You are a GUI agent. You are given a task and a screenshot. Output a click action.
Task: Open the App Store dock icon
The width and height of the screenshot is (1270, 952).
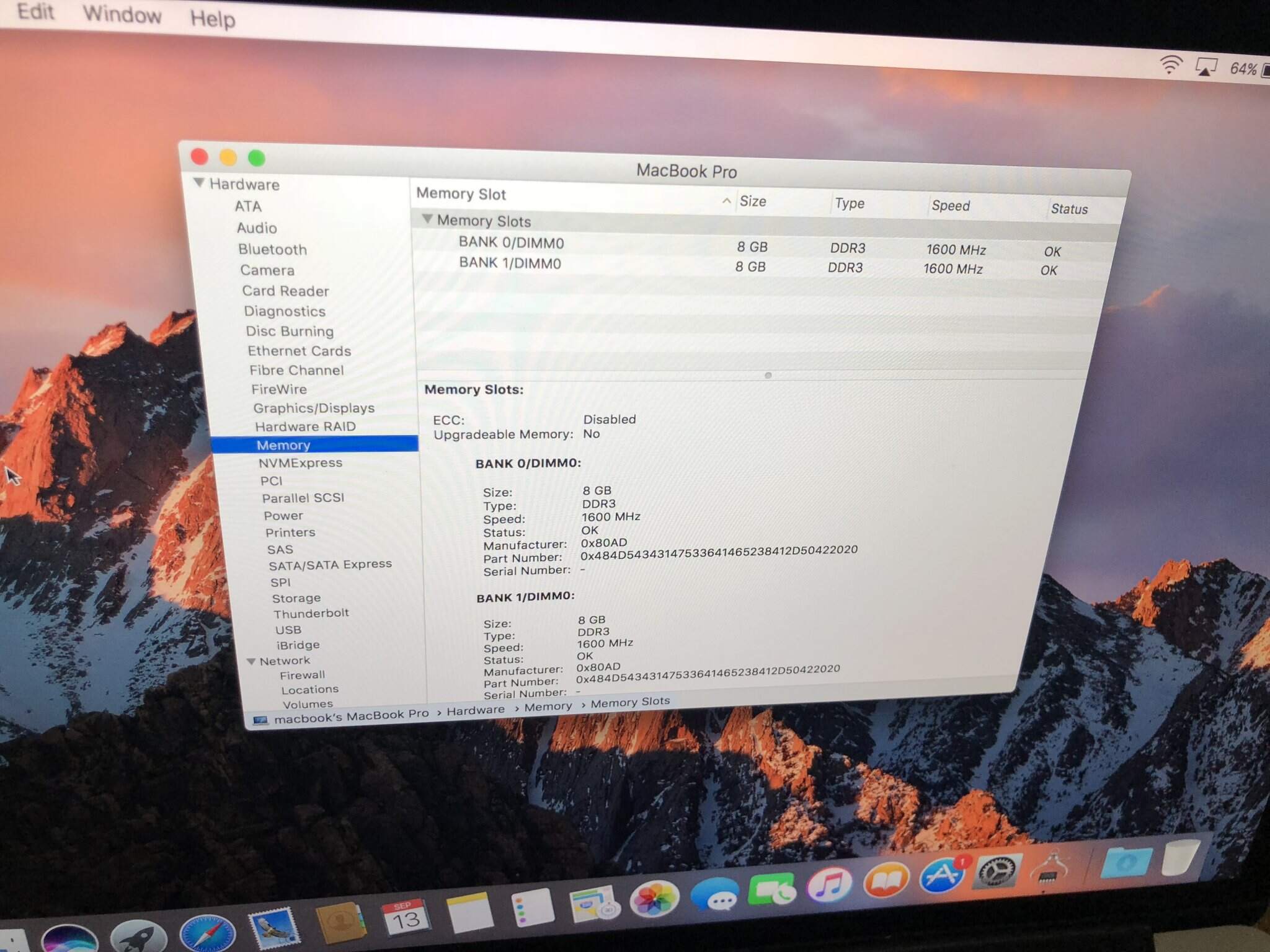[942, 875]
